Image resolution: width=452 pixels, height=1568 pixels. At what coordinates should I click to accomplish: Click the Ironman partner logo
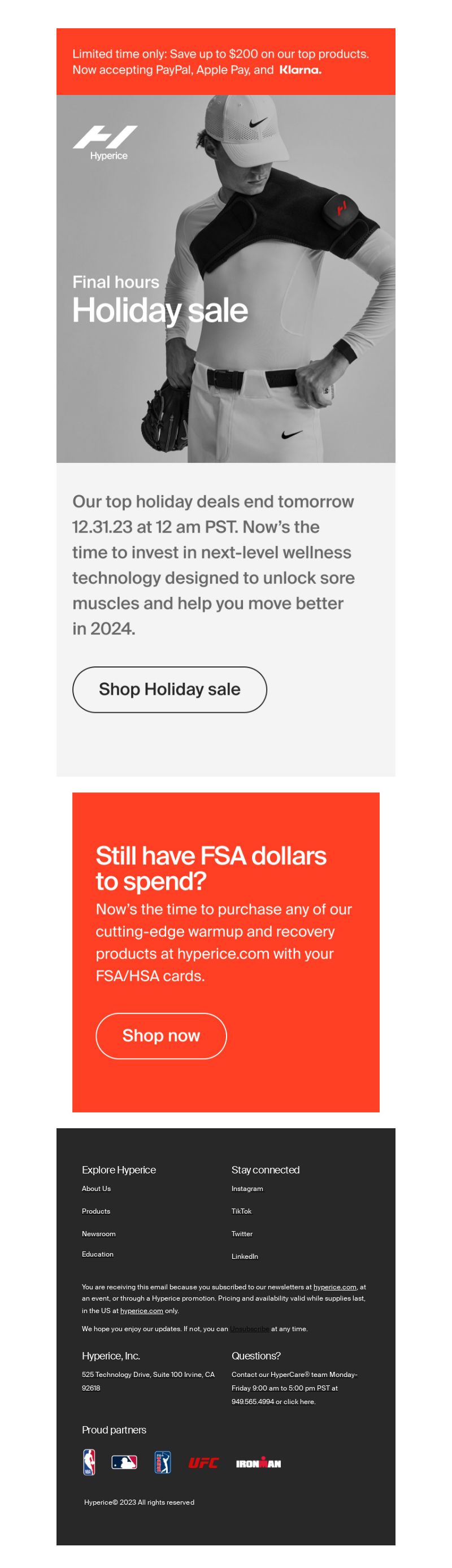click(x=259, y=1463)
